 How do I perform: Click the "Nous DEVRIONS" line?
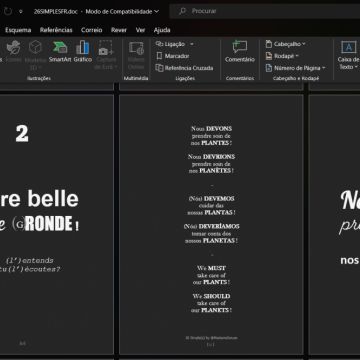(211, 157)
